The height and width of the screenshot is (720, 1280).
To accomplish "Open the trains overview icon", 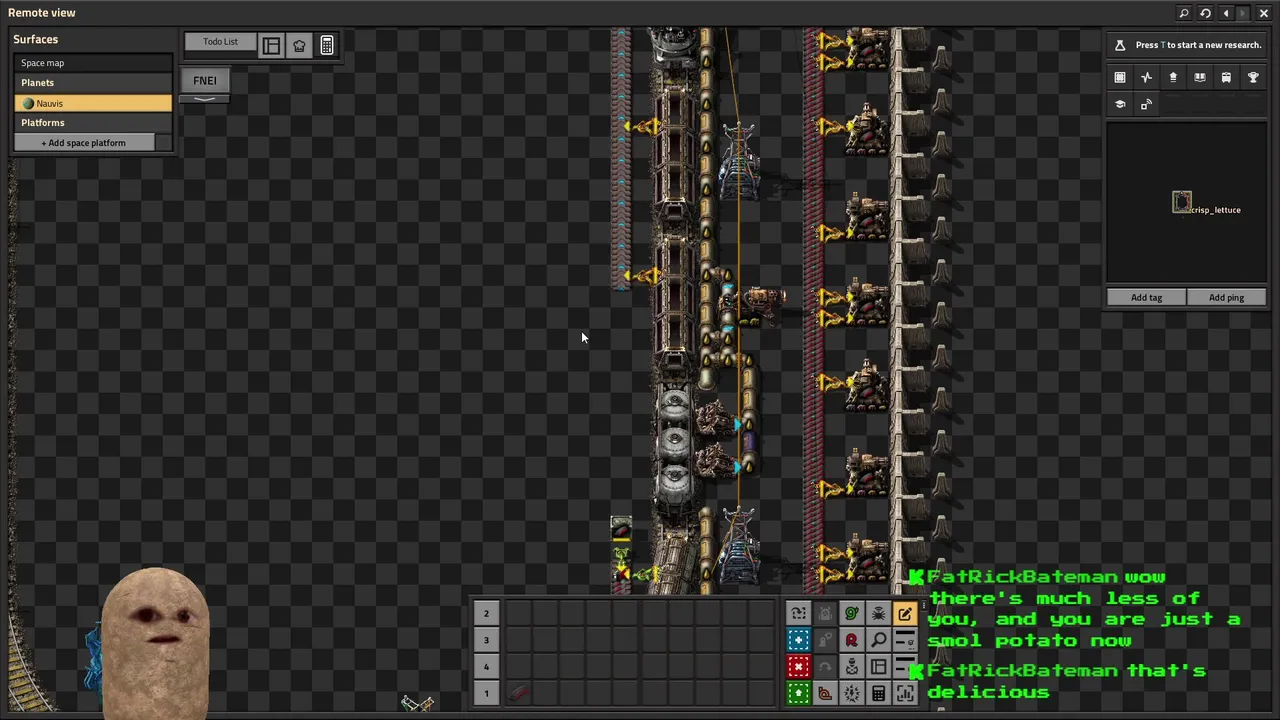I will 1226,77.
